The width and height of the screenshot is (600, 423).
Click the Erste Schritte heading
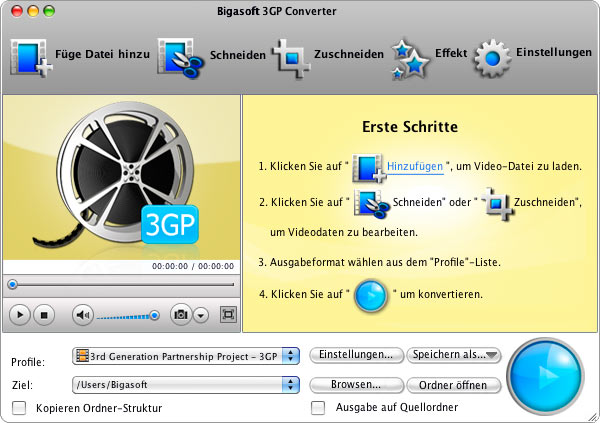point(410,127)
